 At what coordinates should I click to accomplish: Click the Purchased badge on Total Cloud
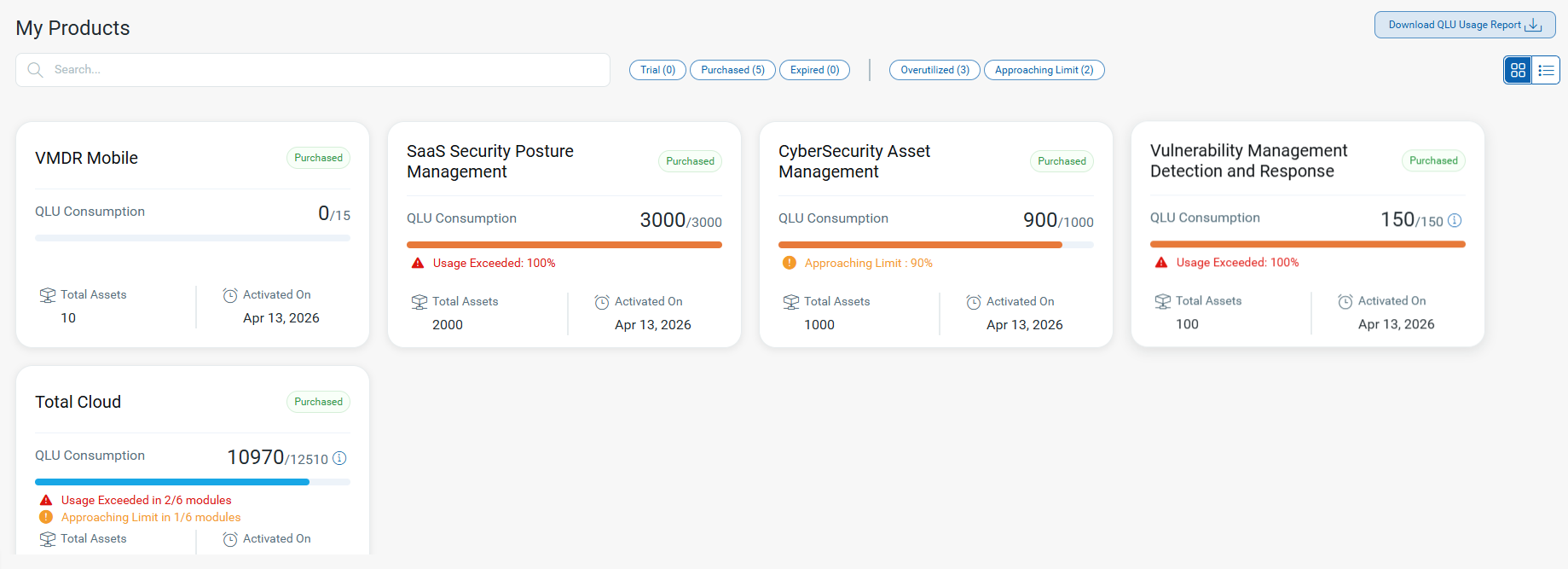[x=318, y=402]
